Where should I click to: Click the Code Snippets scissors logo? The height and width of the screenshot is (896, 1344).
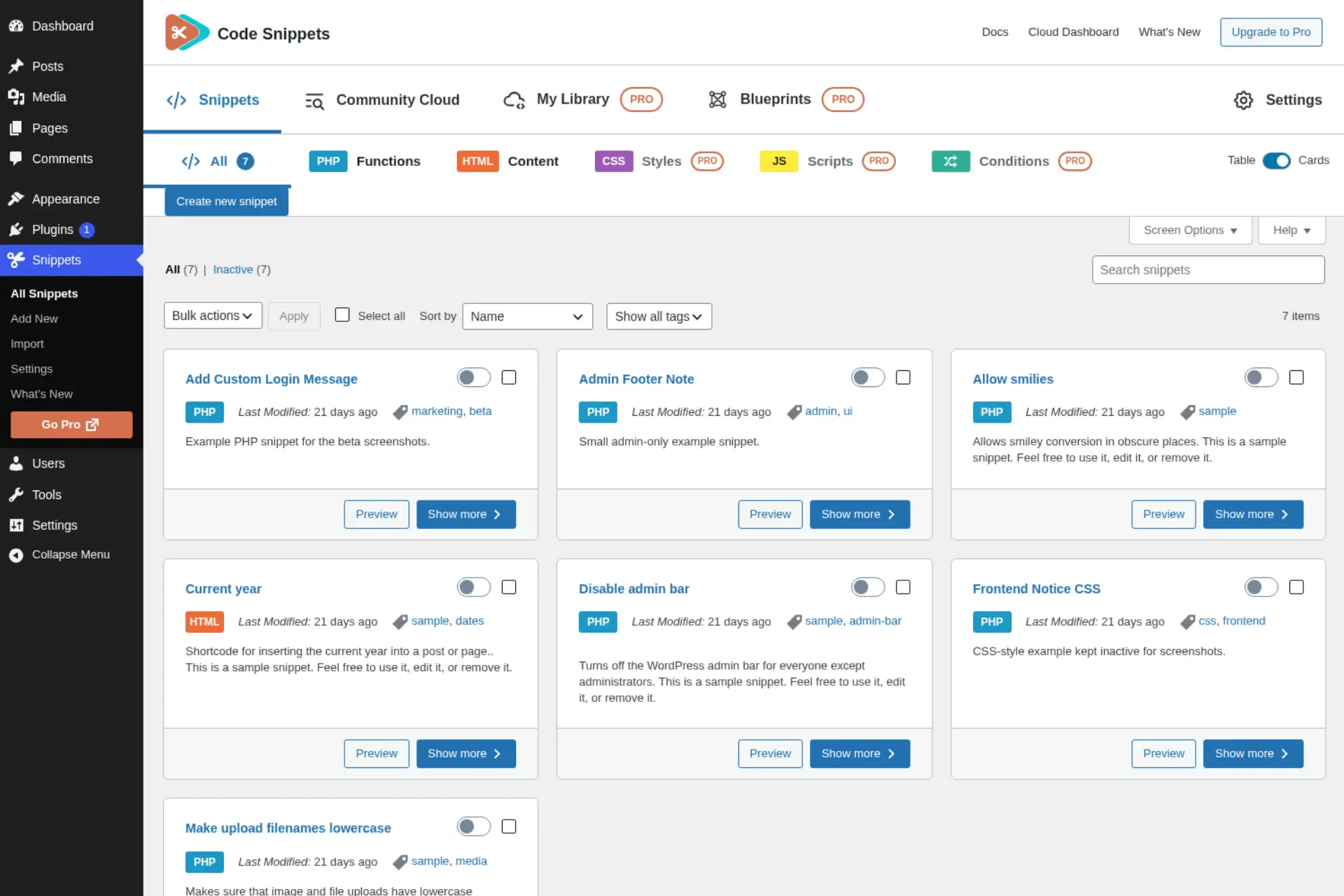187,32
